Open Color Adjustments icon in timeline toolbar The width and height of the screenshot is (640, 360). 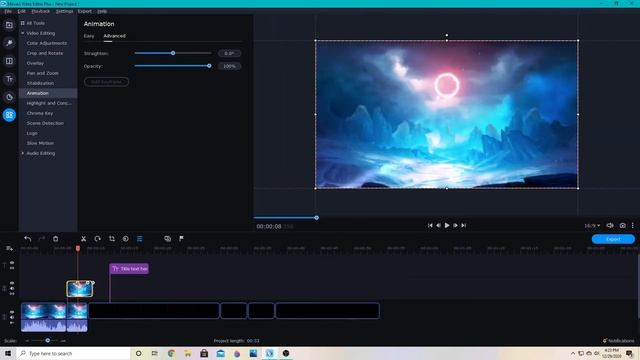[126, 239]
